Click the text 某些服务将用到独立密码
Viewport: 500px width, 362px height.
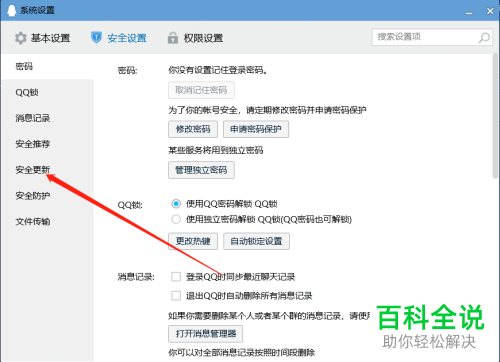[x=216, y=150]
